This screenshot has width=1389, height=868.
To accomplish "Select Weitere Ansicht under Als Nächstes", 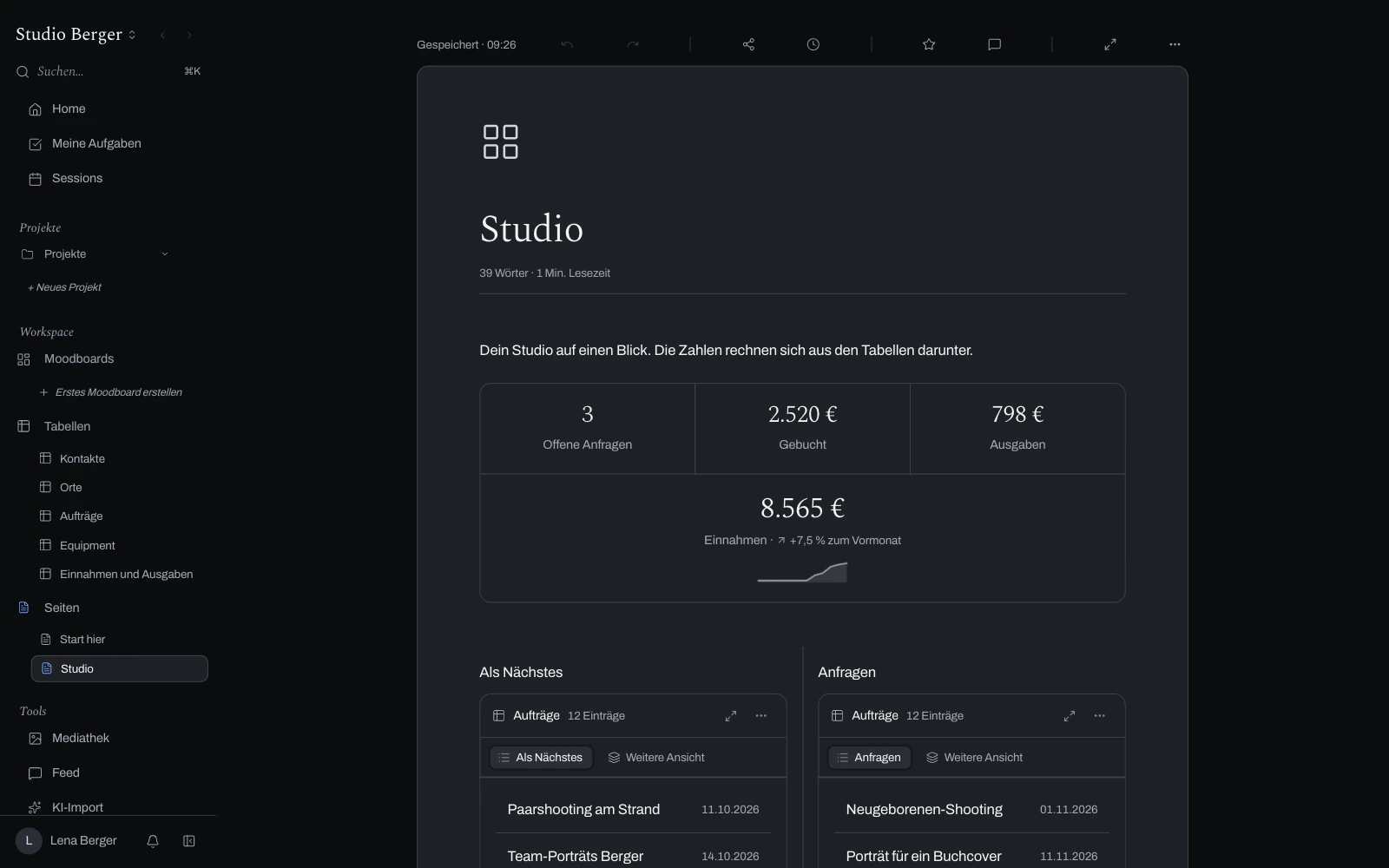I will [656, 758].
